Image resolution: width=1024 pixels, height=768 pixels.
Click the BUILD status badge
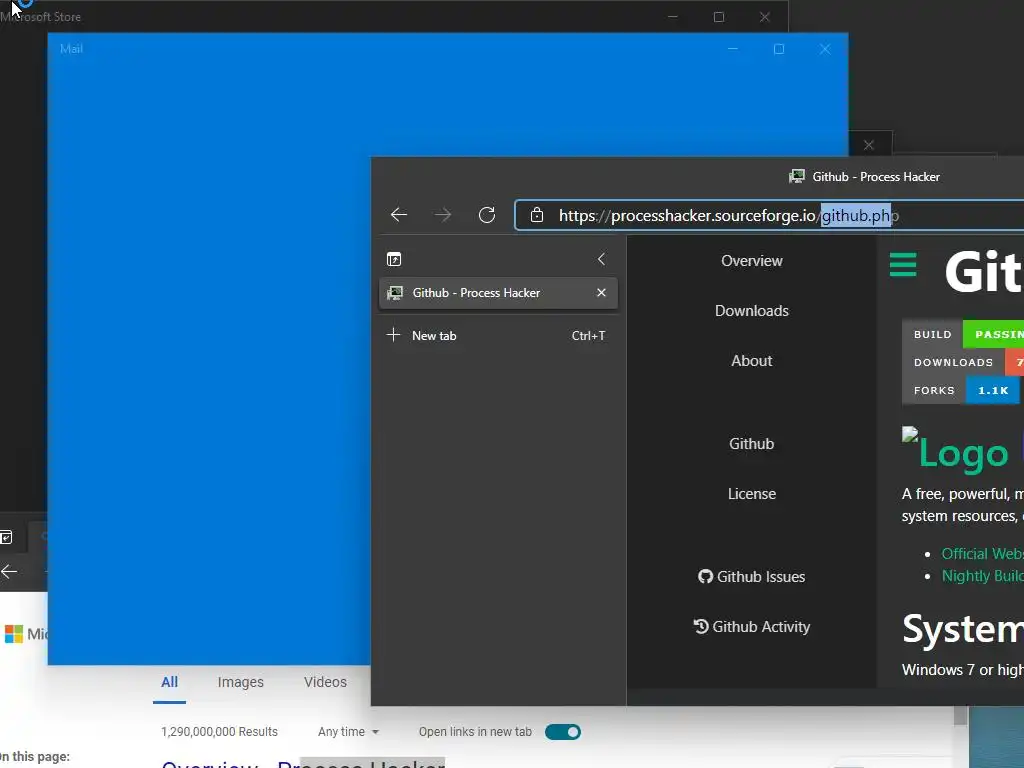963,334
